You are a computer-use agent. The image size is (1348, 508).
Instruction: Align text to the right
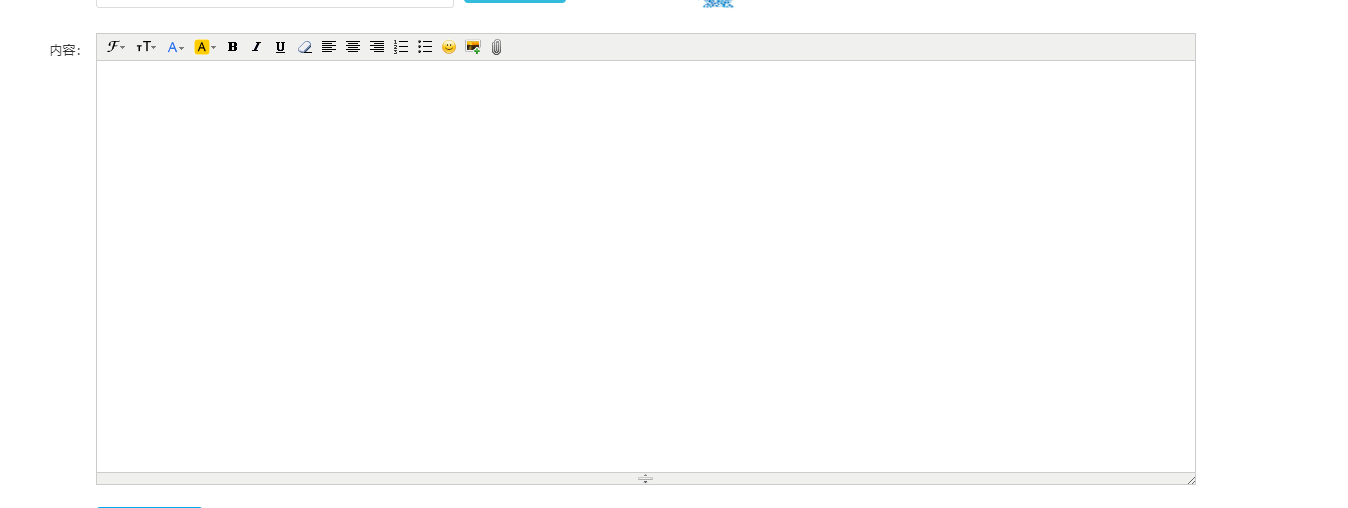377,47
